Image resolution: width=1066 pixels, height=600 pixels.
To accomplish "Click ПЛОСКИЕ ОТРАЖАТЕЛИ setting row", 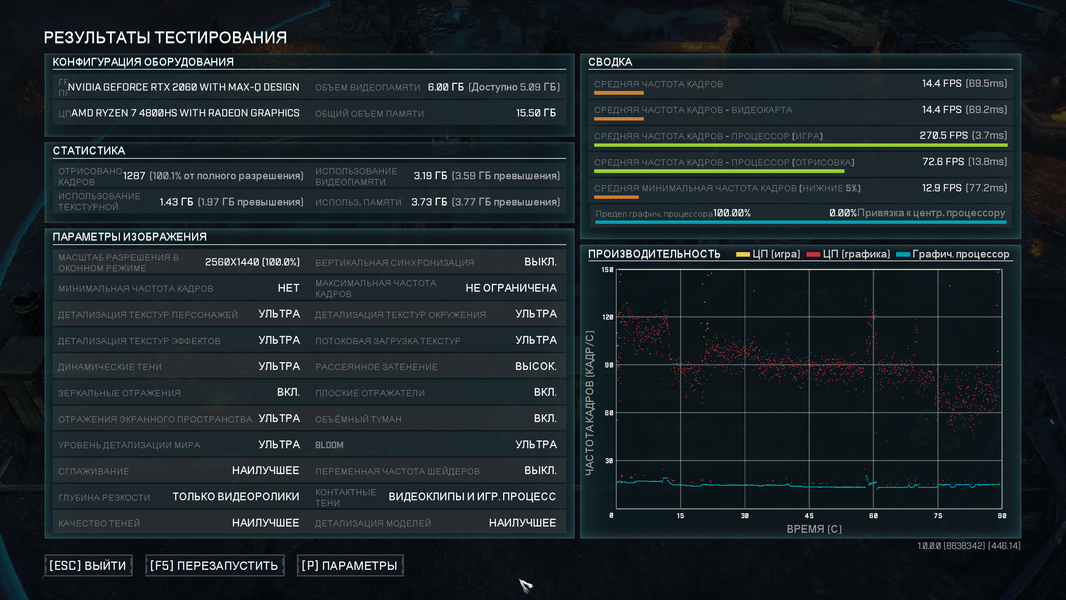I will click(x=437, y=393).
